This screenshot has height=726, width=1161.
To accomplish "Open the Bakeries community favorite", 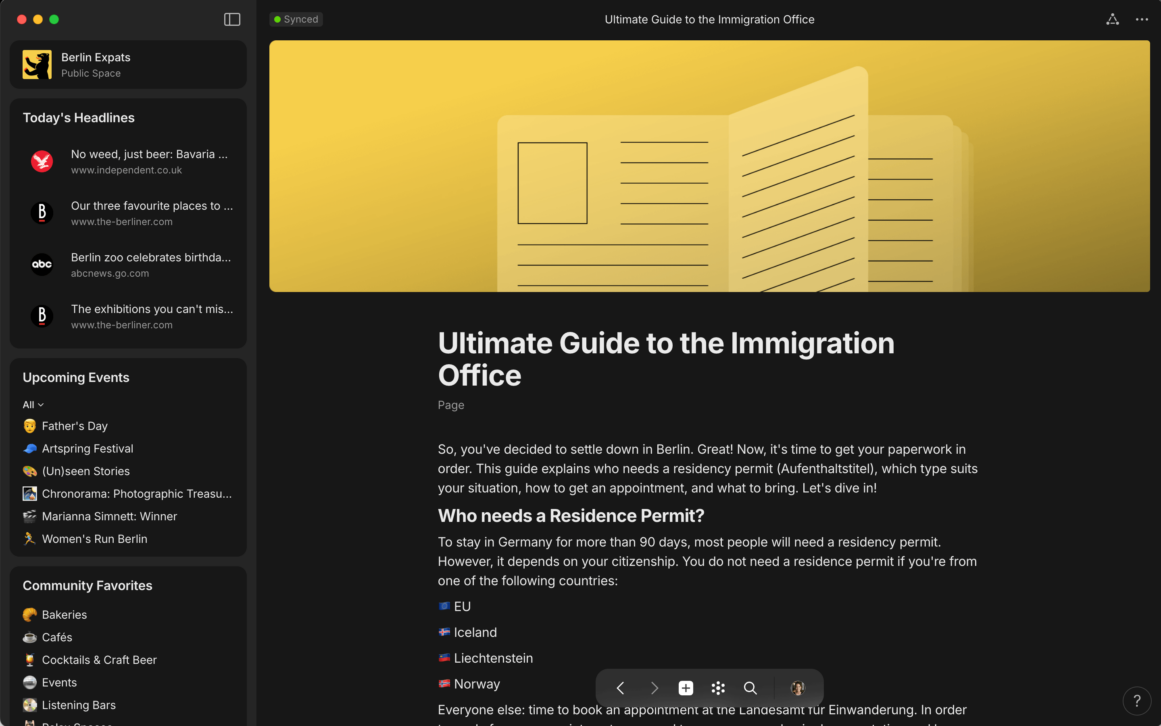I will (64, 615).
